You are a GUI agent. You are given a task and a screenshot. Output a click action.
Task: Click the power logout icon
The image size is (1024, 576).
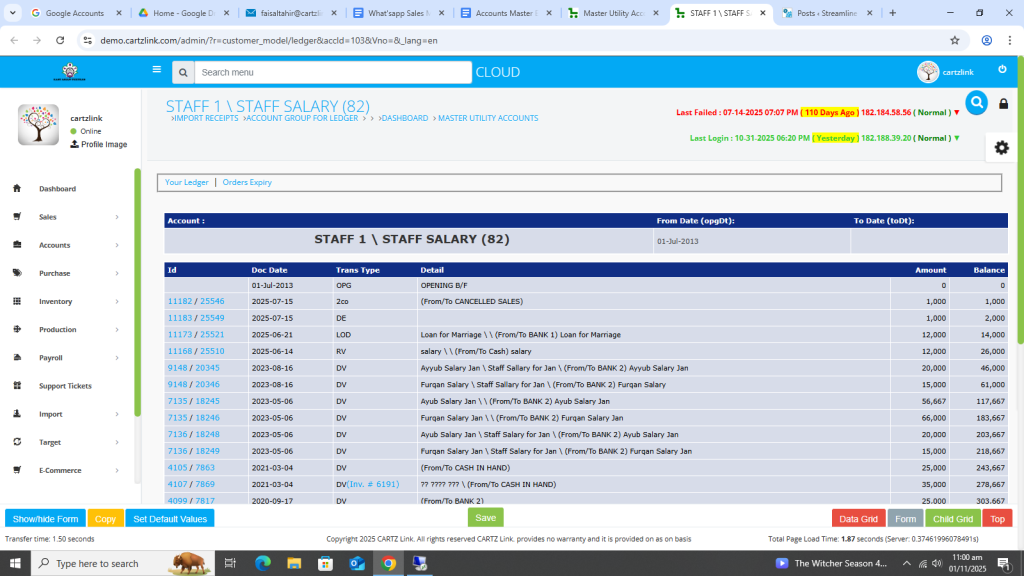(1002, 69)
